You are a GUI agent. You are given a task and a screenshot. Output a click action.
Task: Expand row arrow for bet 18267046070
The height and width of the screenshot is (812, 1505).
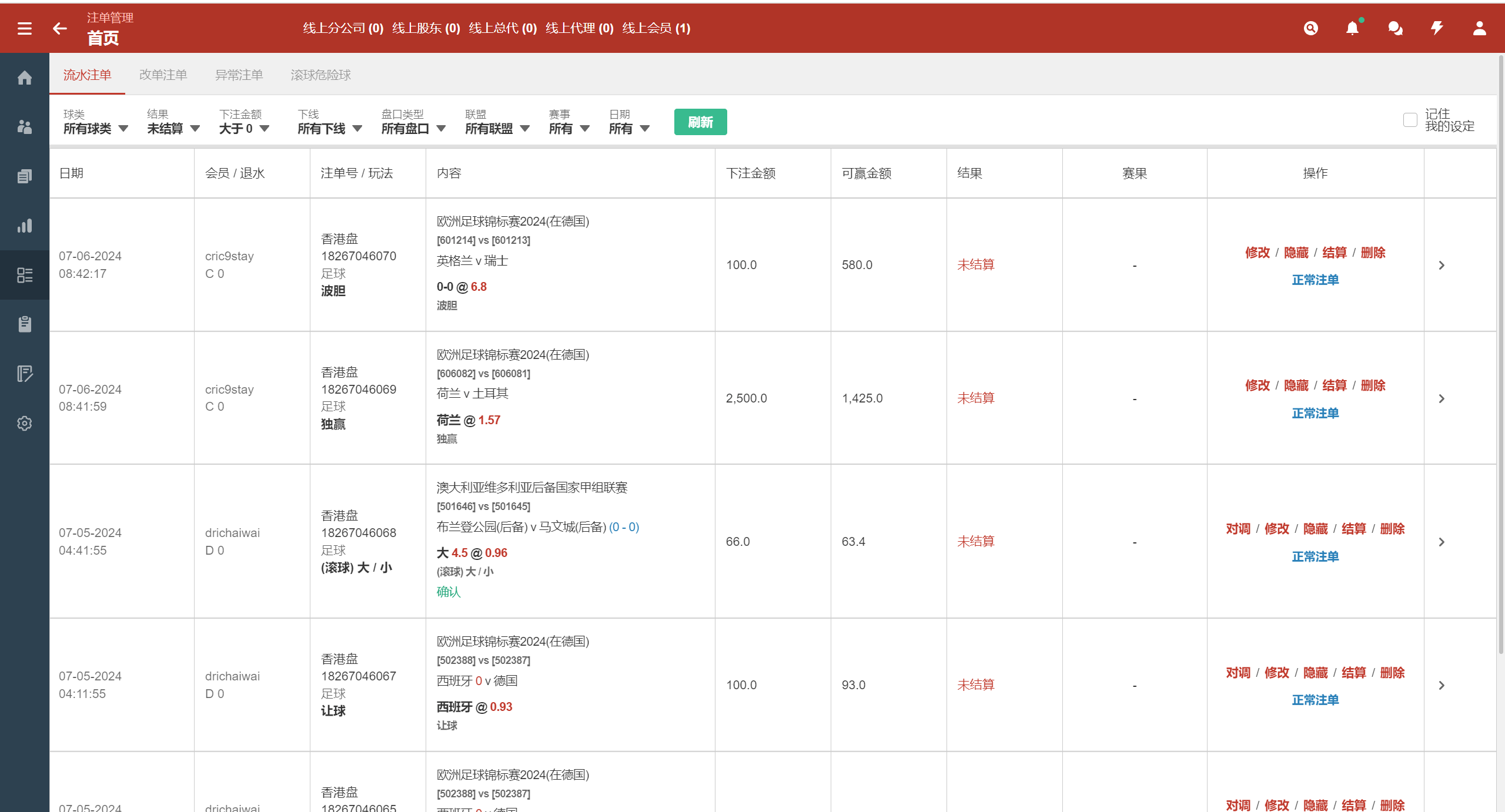click(1442, 266)
